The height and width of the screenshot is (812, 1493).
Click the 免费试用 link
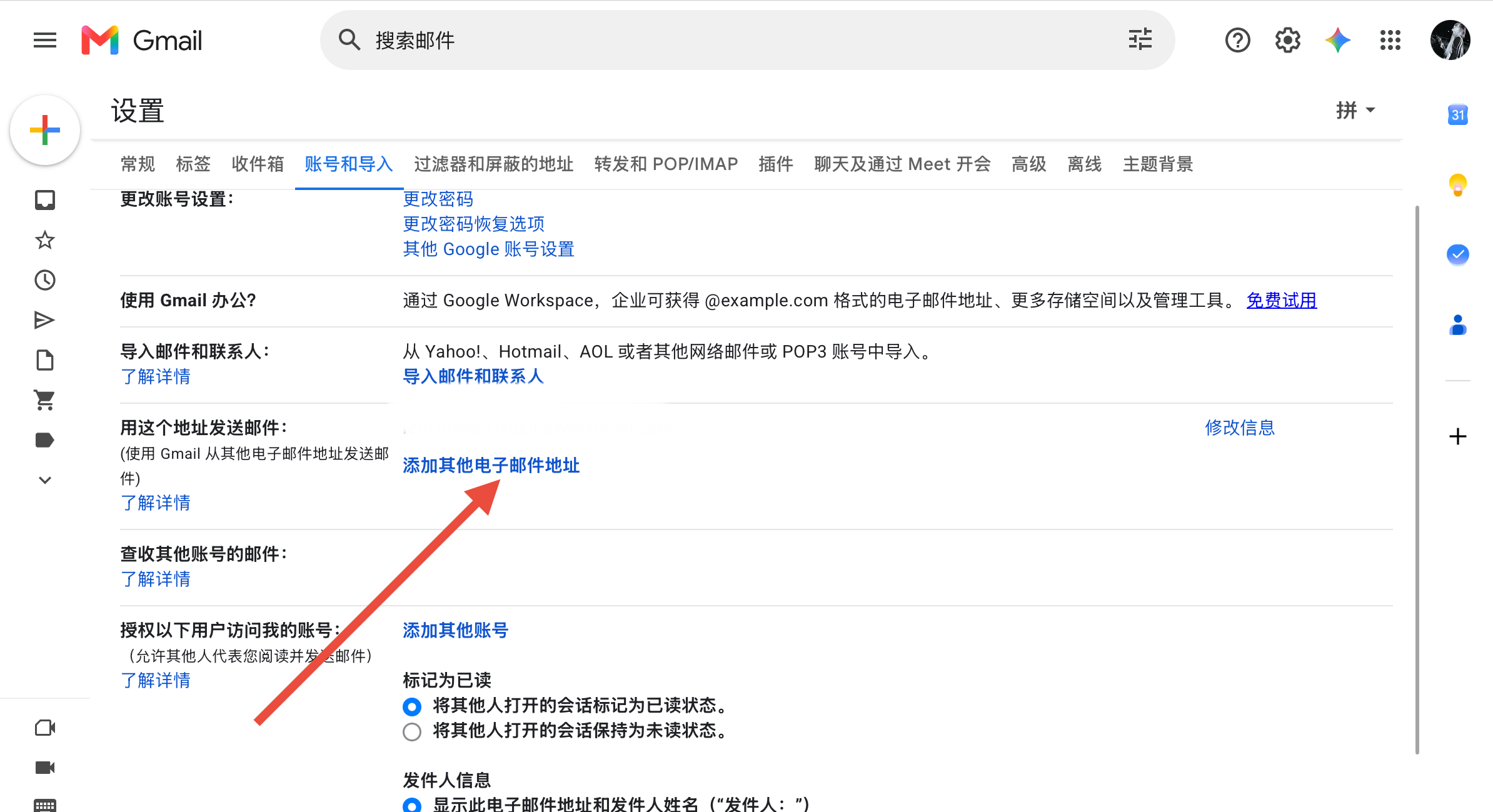[x=1282, y=300]
